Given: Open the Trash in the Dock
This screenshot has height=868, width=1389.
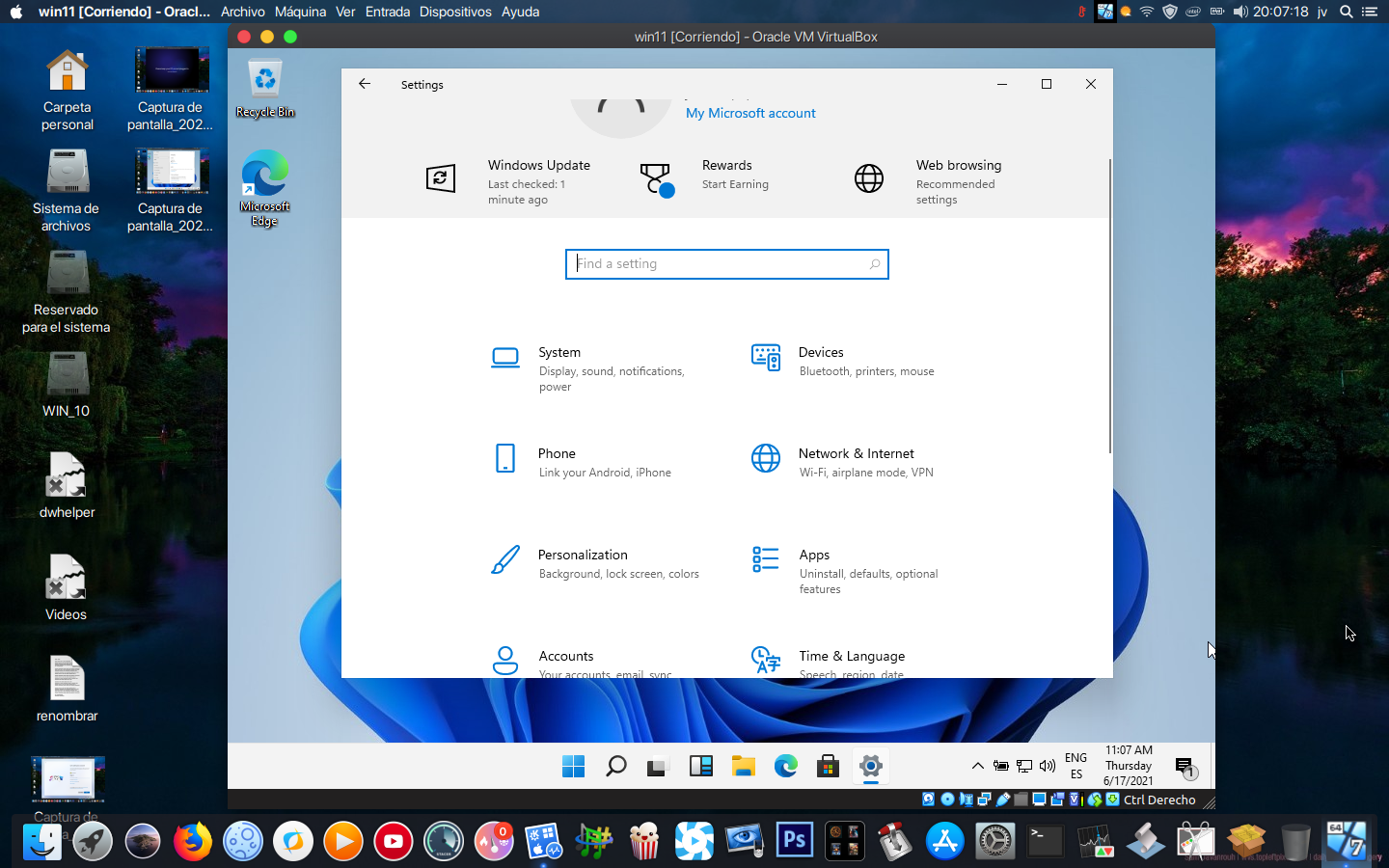Looking at the screenshot, I should coord(1296,841).
